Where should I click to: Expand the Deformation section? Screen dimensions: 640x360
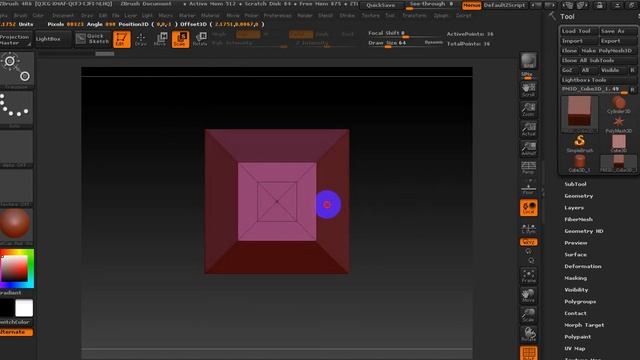coord(583,267)
